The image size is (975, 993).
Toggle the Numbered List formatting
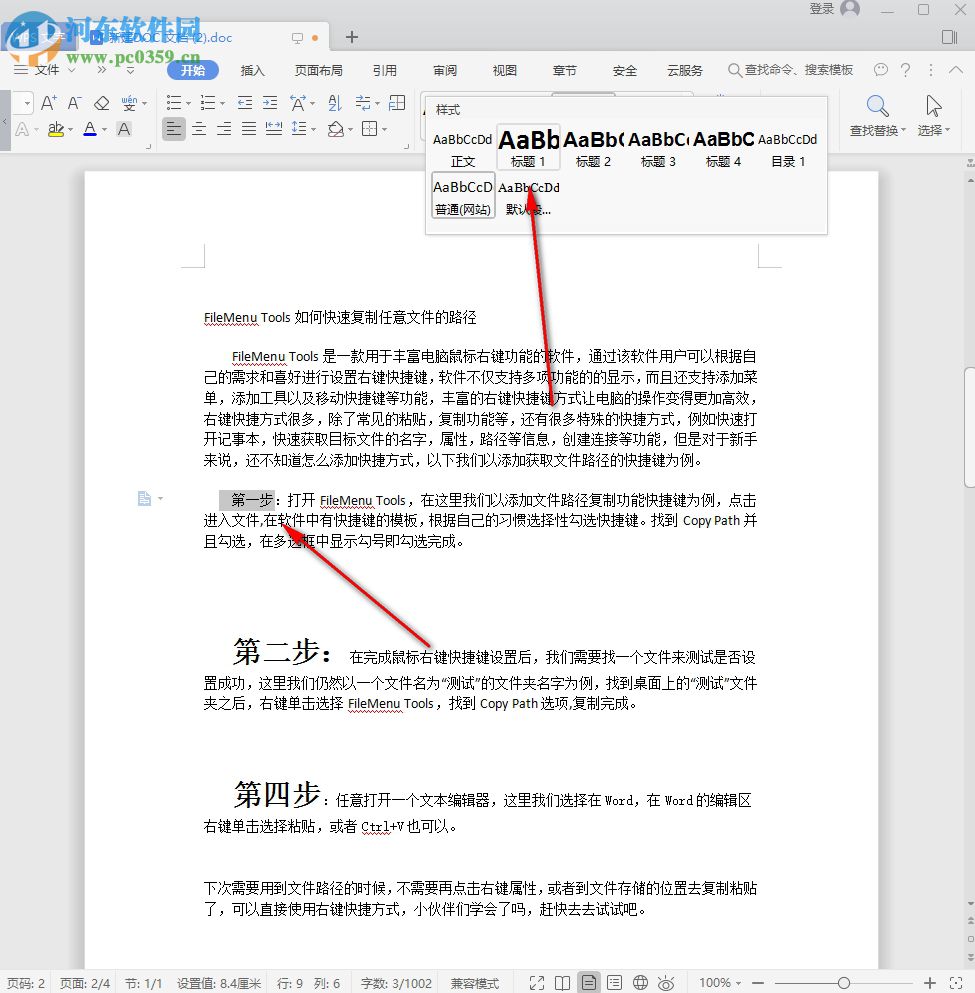point(207,102)
